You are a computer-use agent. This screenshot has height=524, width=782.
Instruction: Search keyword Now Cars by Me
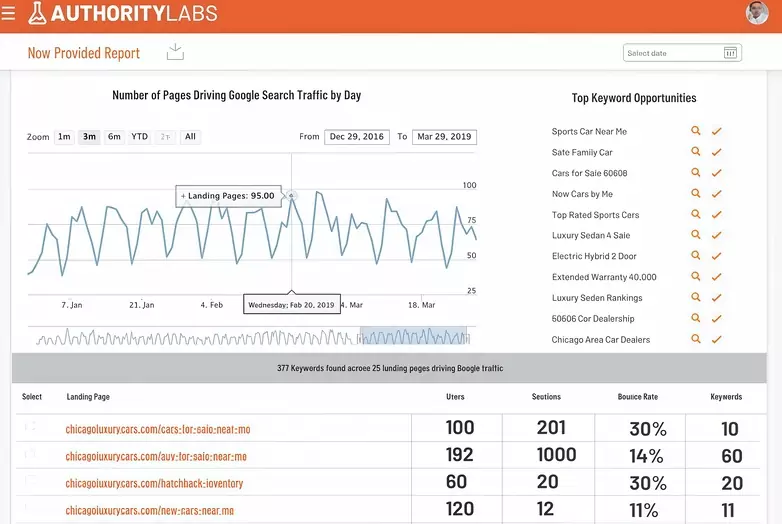pos(696,193)
